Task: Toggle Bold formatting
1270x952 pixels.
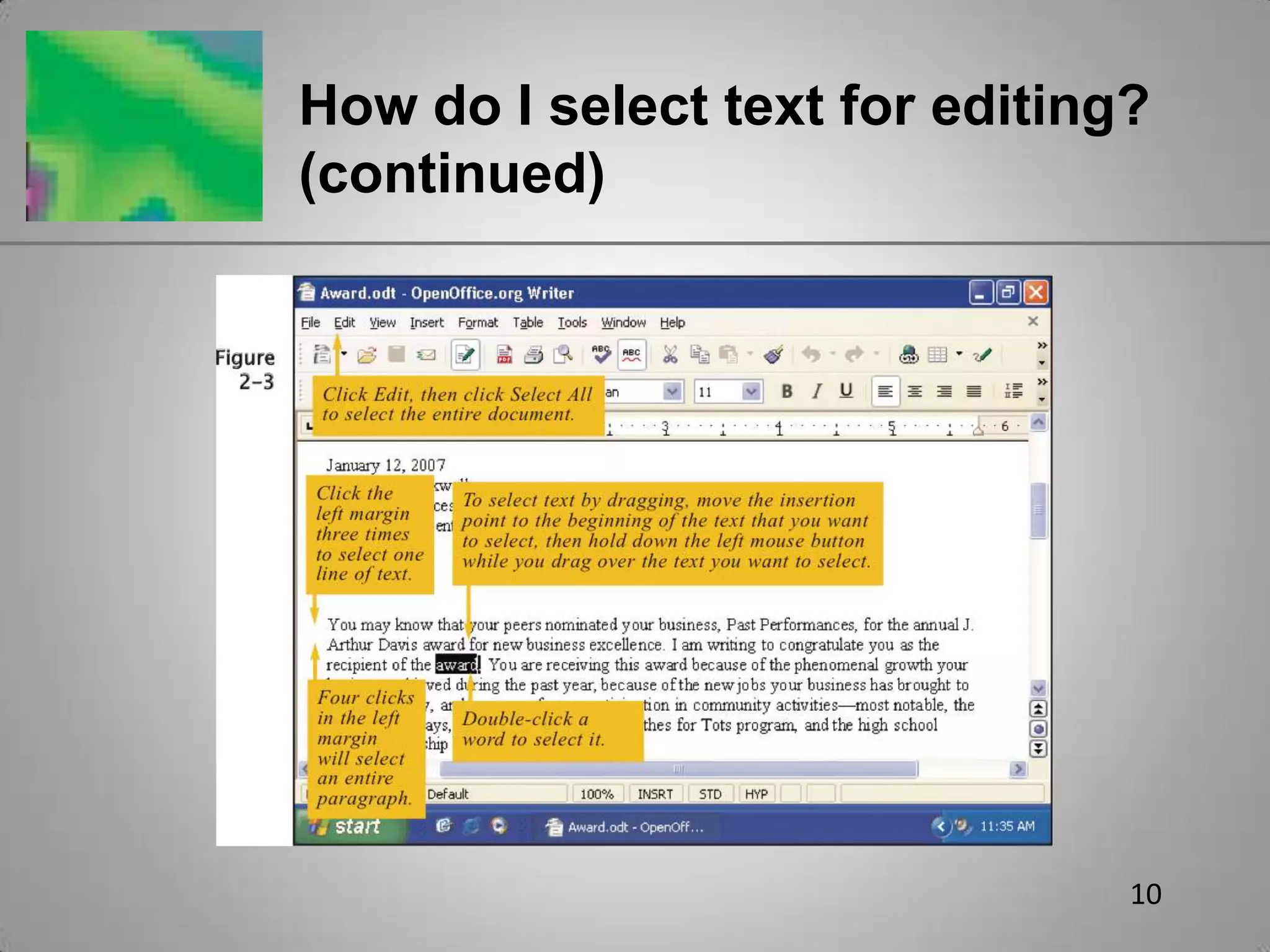Action: coord(787,391)
